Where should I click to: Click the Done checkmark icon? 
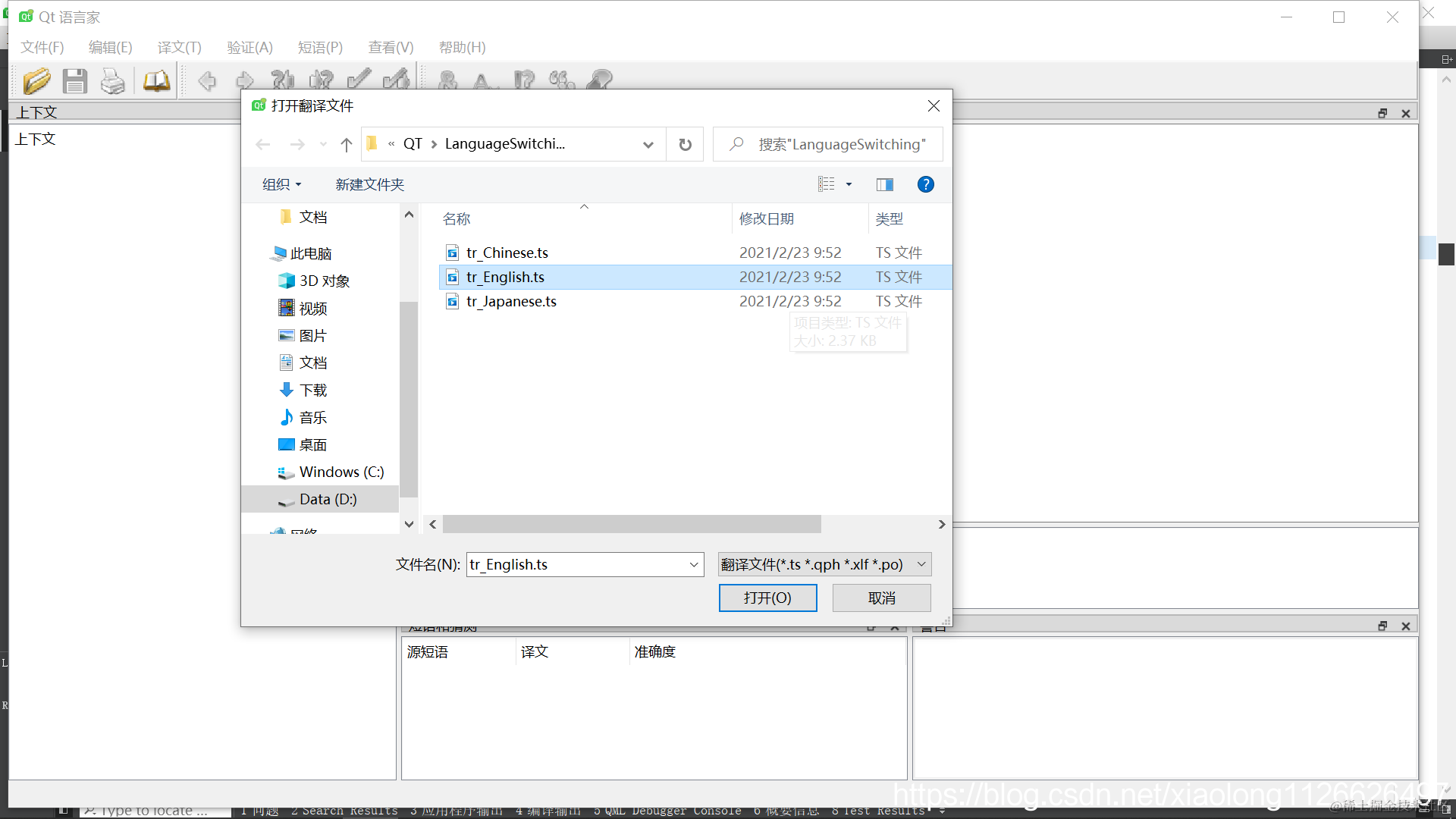click(359, 79)
